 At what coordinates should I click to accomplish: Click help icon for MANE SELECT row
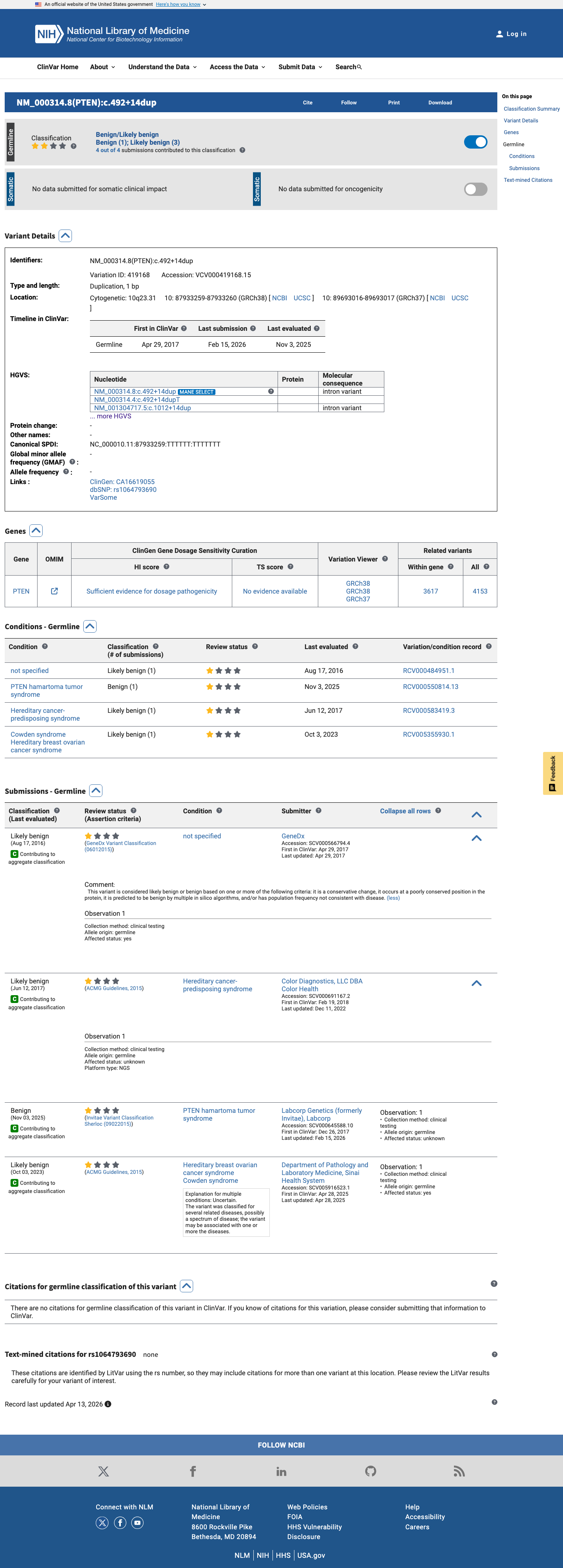(271, 391)
